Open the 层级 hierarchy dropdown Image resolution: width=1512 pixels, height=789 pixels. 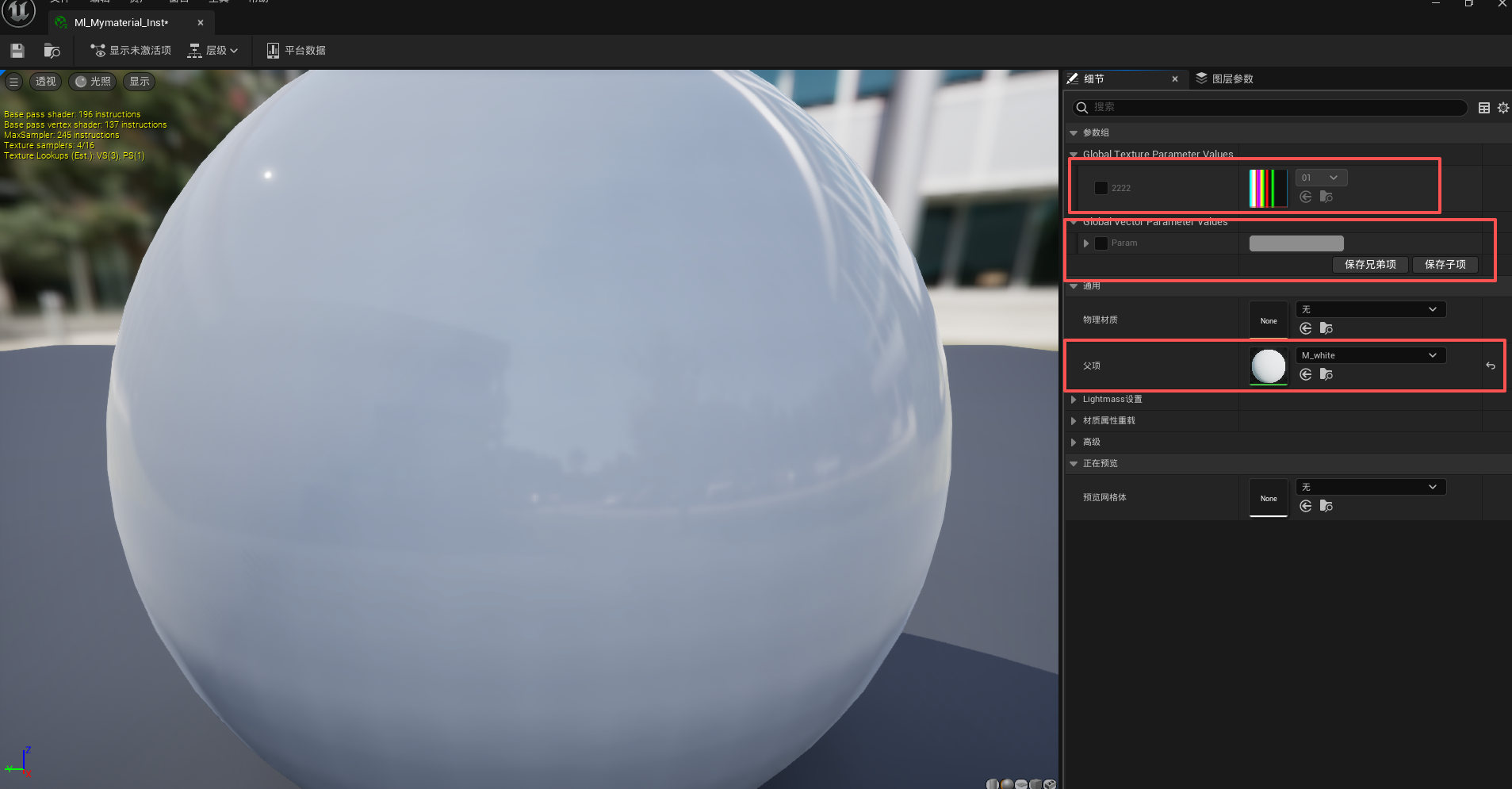tap(212, 51)
